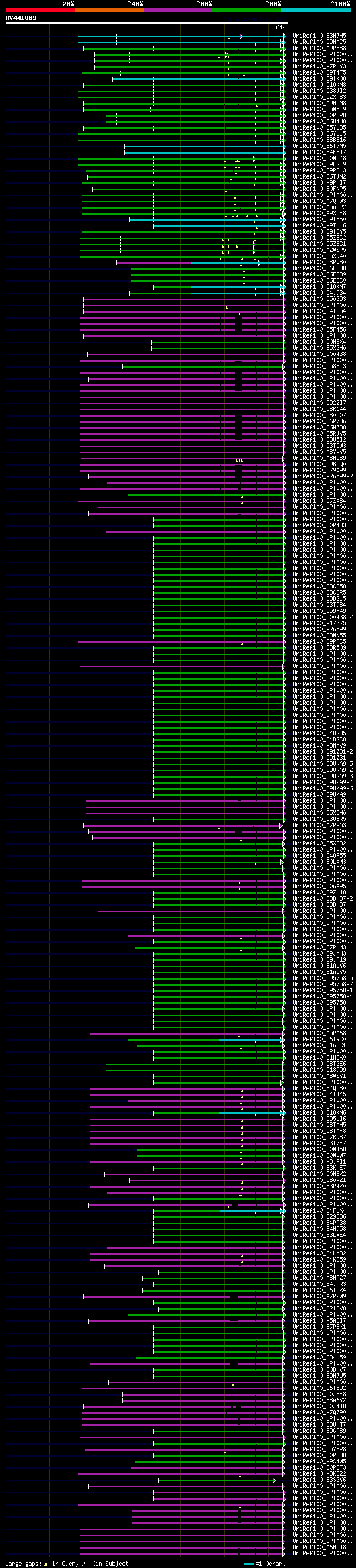Viewport: 356px width, 1568px height.
Task: Select hit label UniRef100_Q6NZB8
Action: (319, 427)
